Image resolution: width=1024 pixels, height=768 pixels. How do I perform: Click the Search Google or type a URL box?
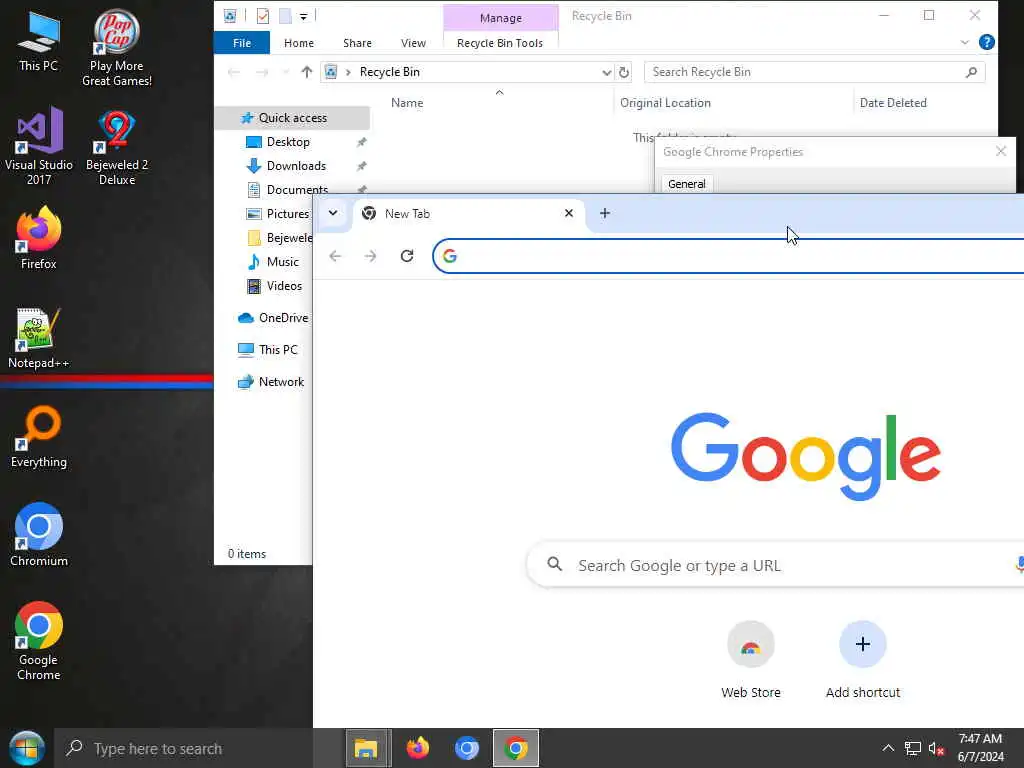click(775, 566)
